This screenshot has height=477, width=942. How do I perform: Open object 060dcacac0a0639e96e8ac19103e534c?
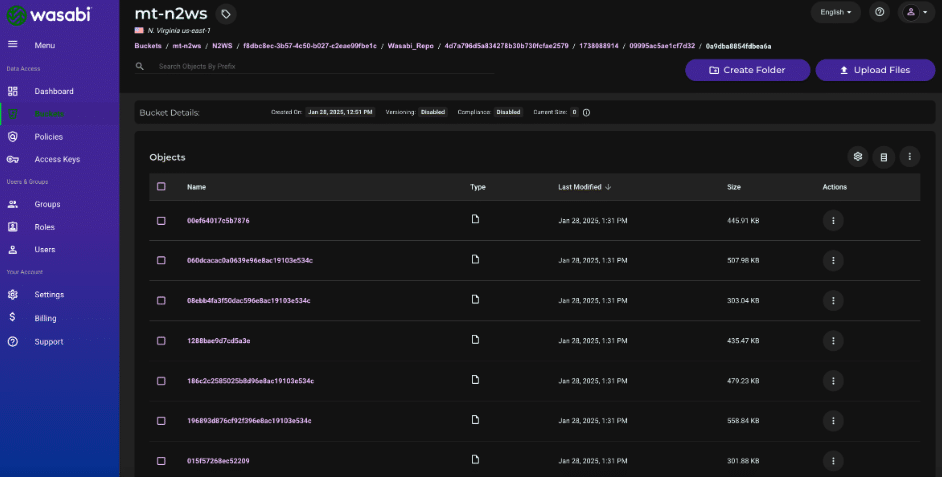pyautogui.click(x=250, y=260)
